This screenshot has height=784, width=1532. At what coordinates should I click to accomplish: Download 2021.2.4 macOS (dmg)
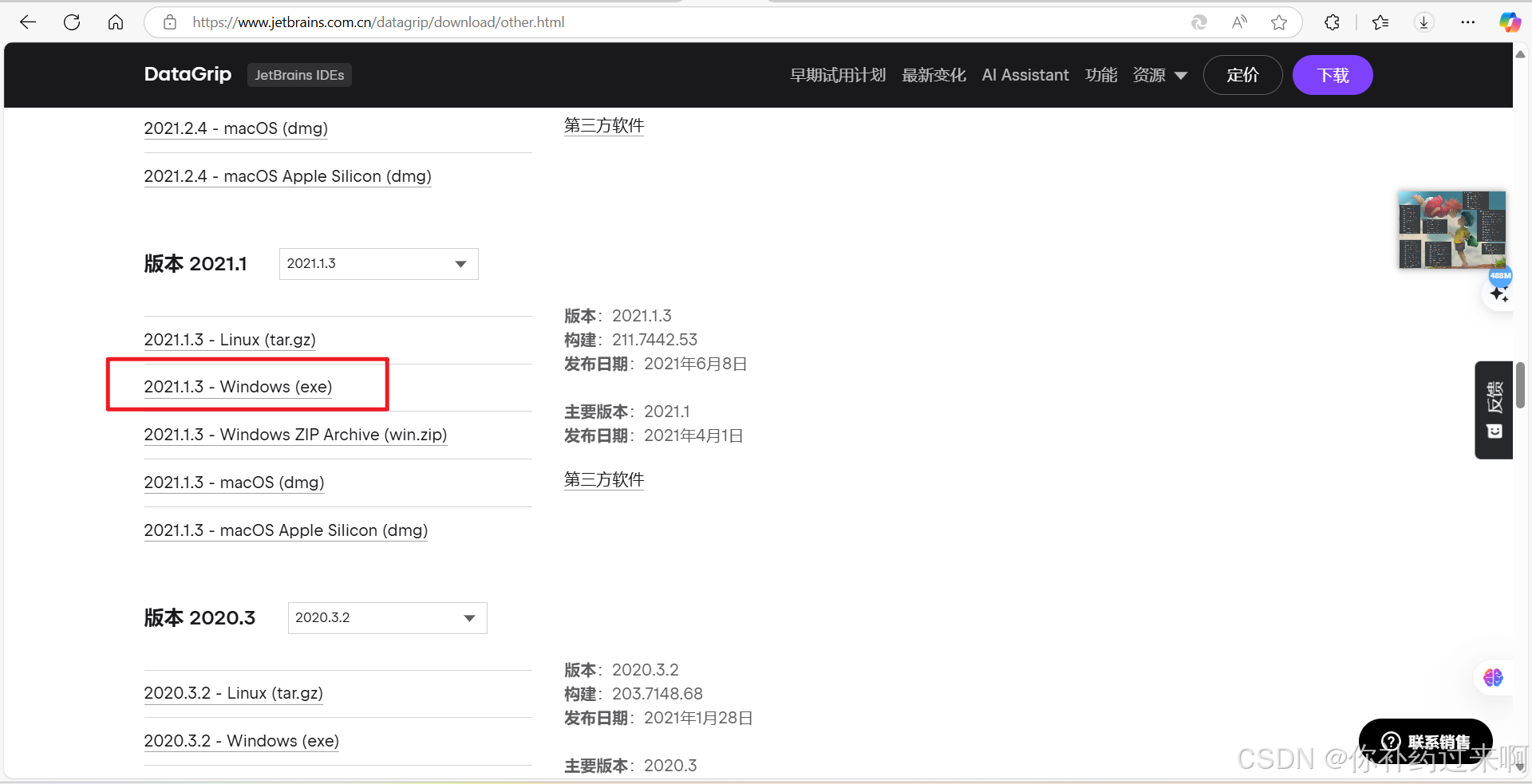(x=235, y=128)
